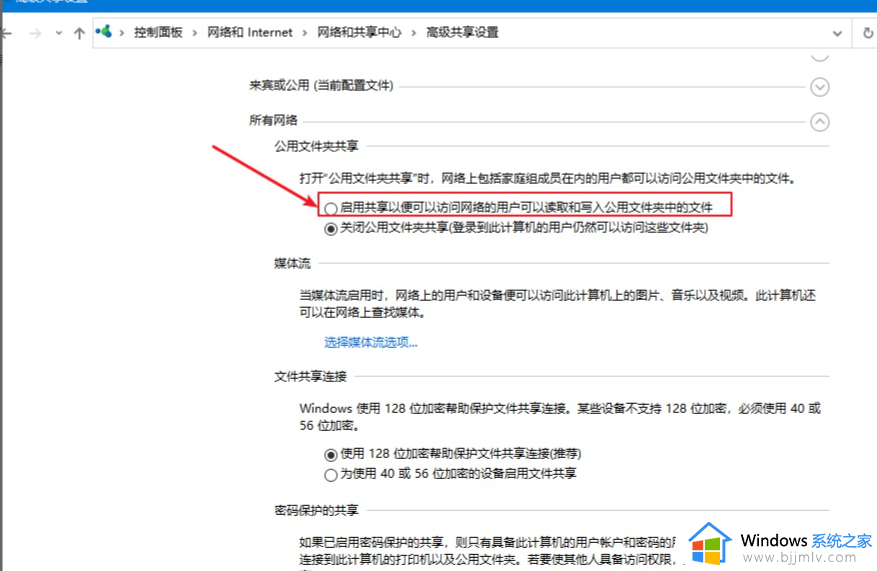Select 关闭公用文件夹共享 radio button

[x=331, y=229]
